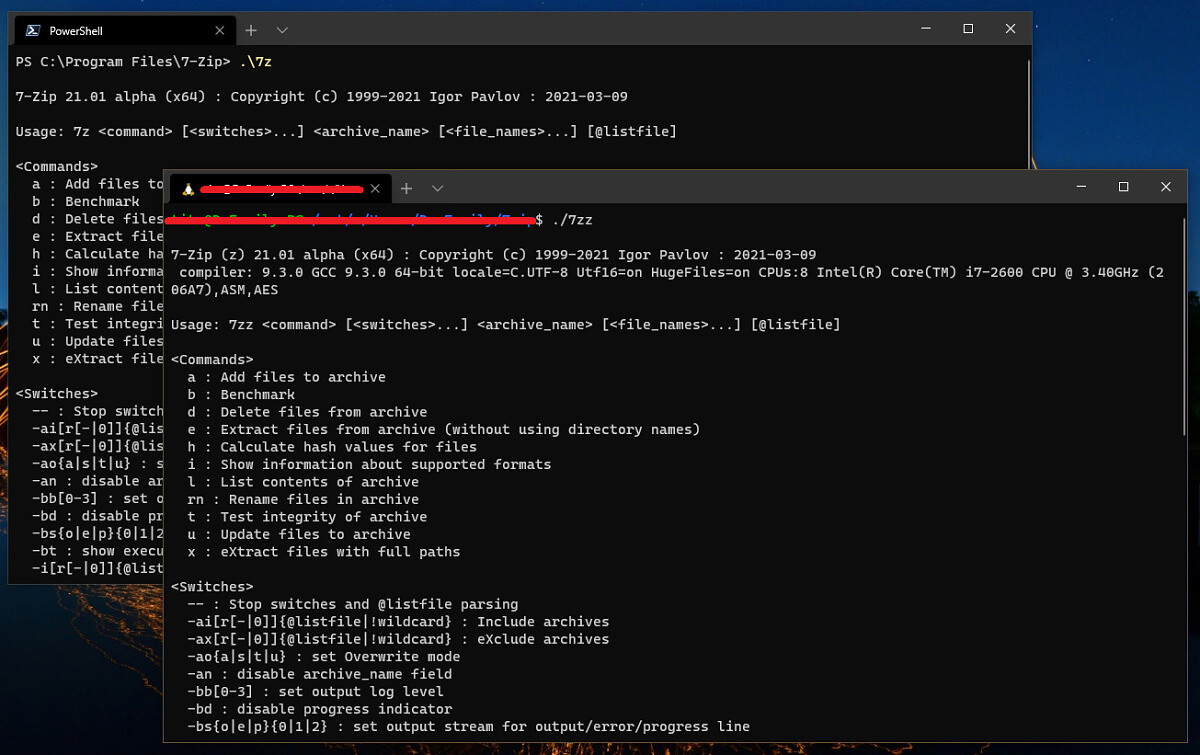The image size is (1200, 755).
Task: Select the PowerShell tab in back window
Action: [124, 30]
